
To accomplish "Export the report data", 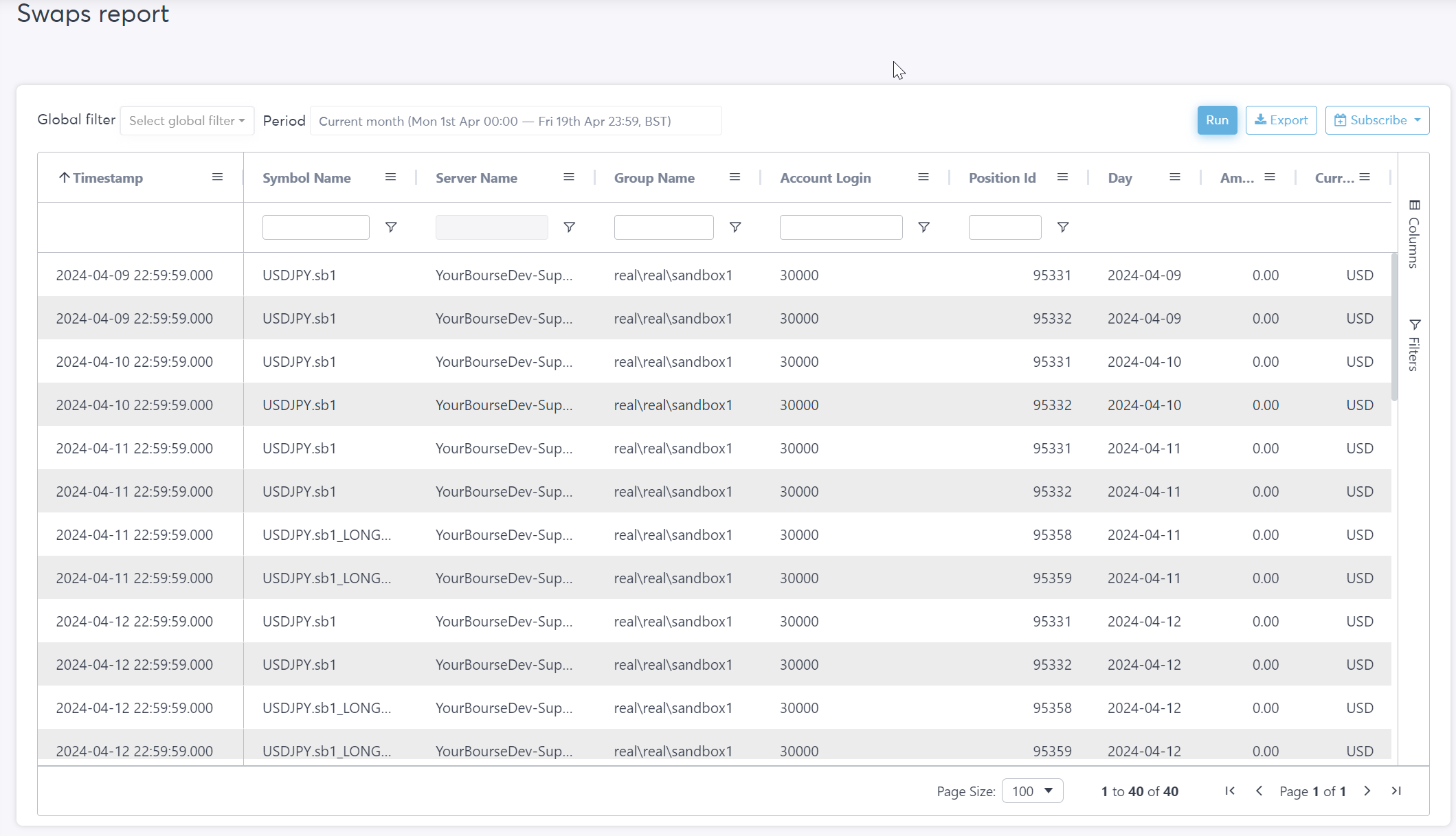I will [x=1281, y=120].
